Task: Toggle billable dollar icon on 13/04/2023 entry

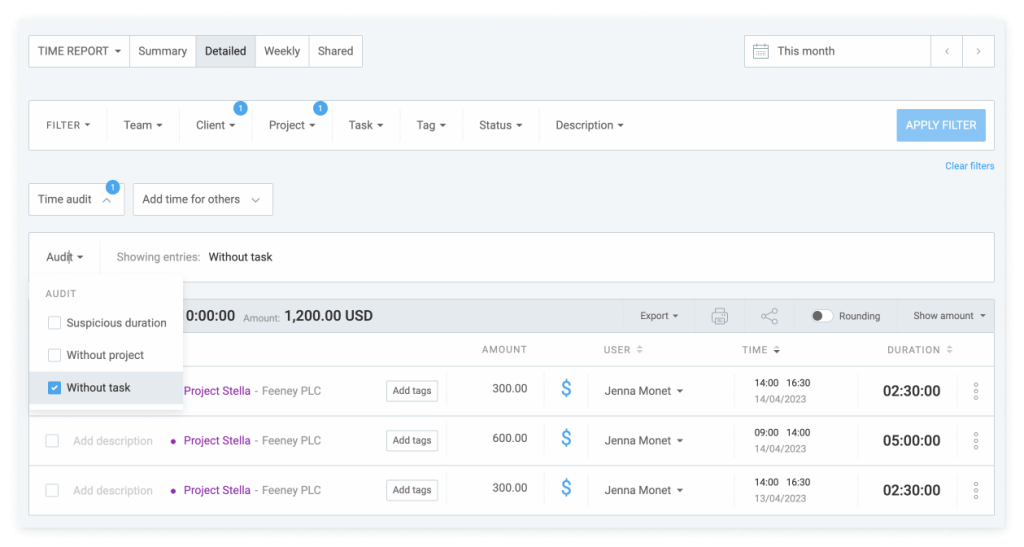Action: pyautogui.click(x=566, y=488)
